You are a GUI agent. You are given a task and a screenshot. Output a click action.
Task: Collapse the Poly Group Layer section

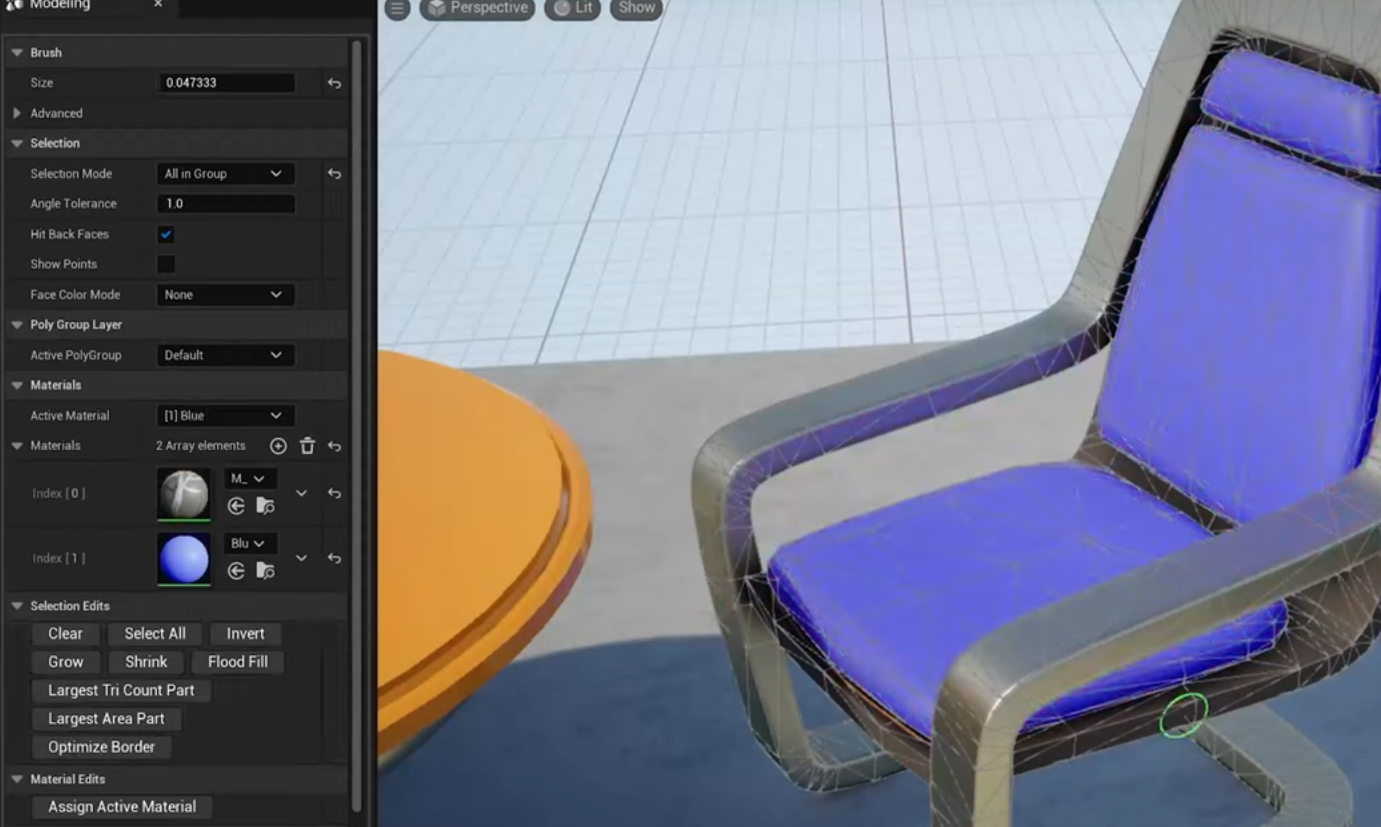pyautogui.click(x=17, y=325)
